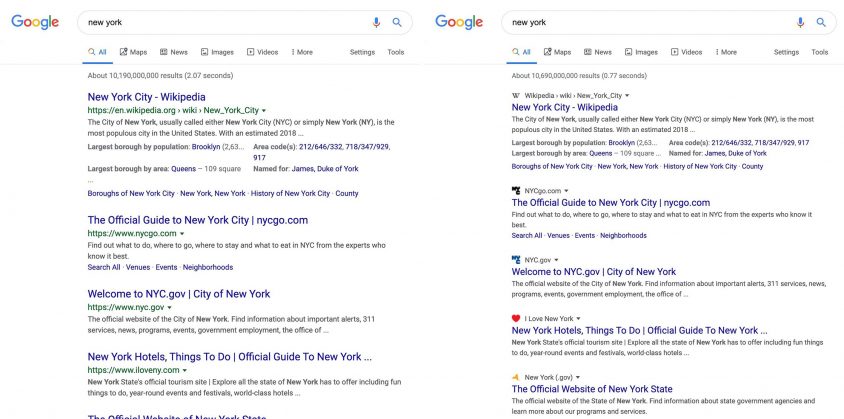Expand arrow beside https://www.iloveny.com on left

(x=185, y=371)
